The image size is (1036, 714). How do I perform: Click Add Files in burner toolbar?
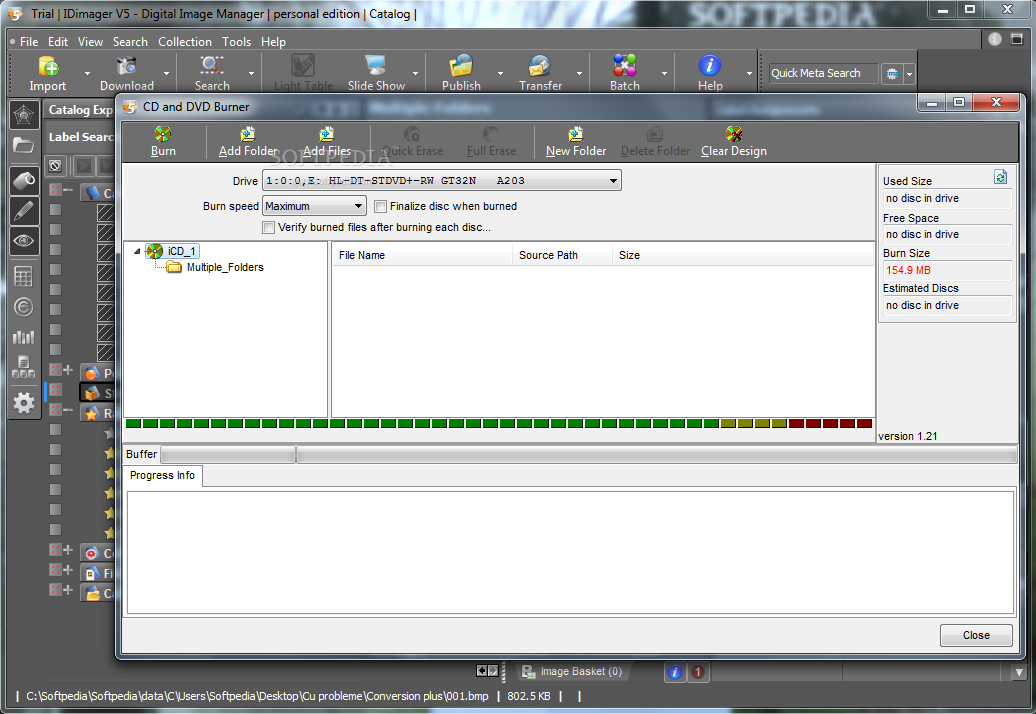click(327, 142)
